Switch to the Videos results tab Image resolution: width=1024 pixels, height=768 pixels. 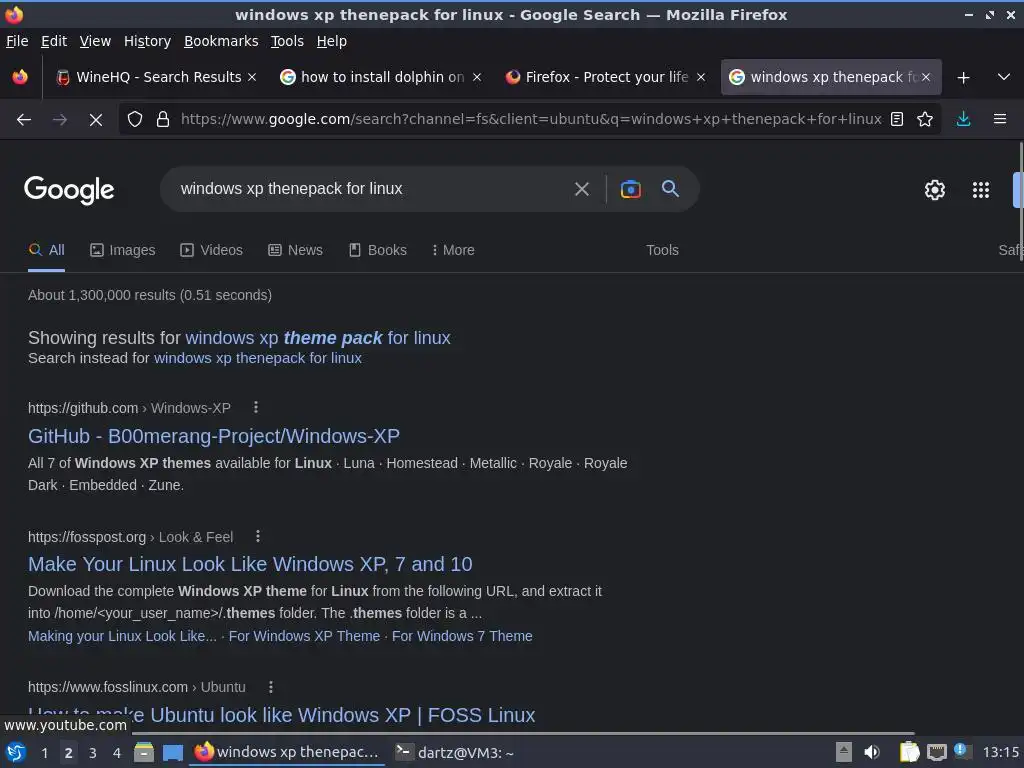212,250
